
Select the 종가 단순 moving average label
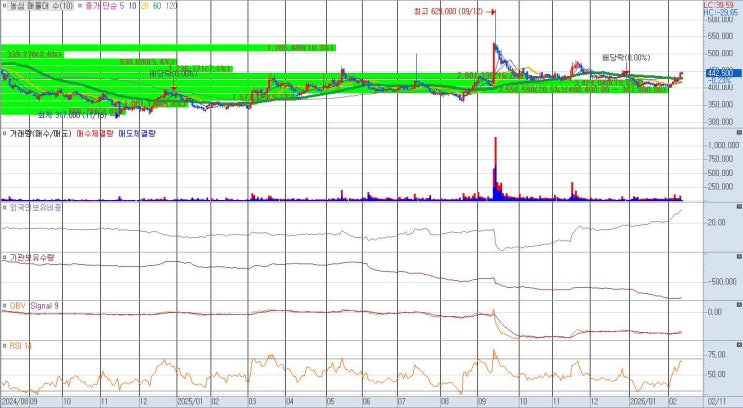[103, 6]
